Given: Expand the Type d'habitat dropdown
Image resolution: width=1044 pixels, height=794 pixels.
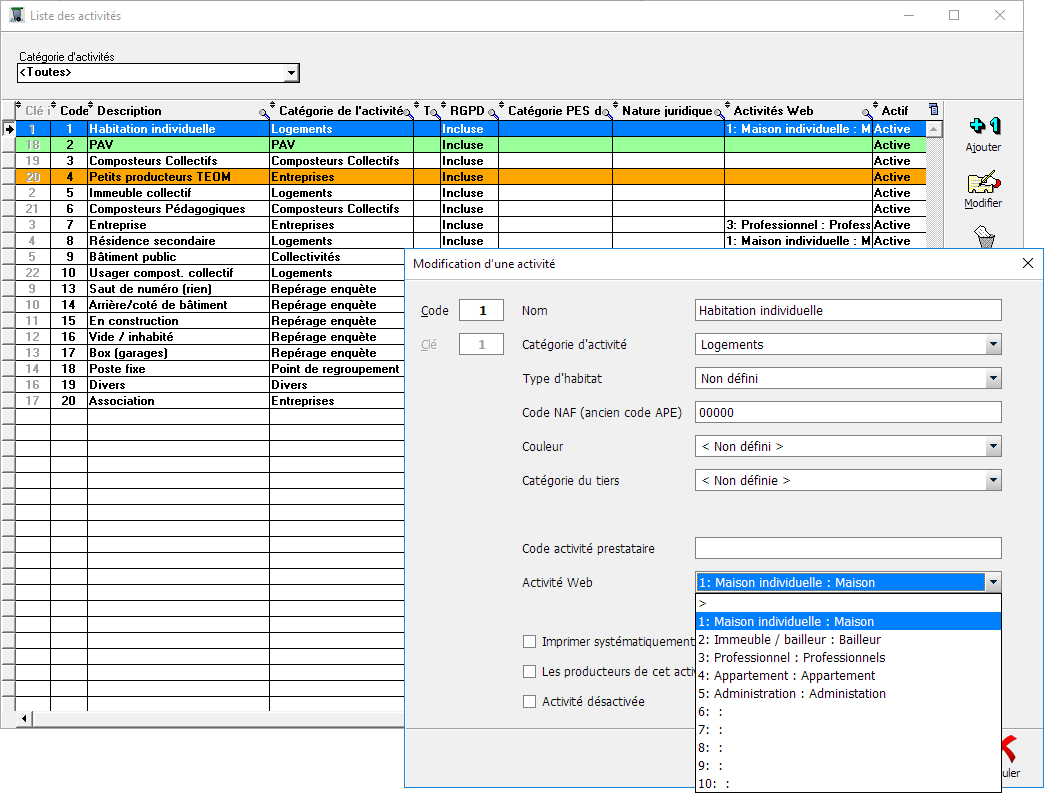Looking at the screenshot, I should [x=993, y=379].
